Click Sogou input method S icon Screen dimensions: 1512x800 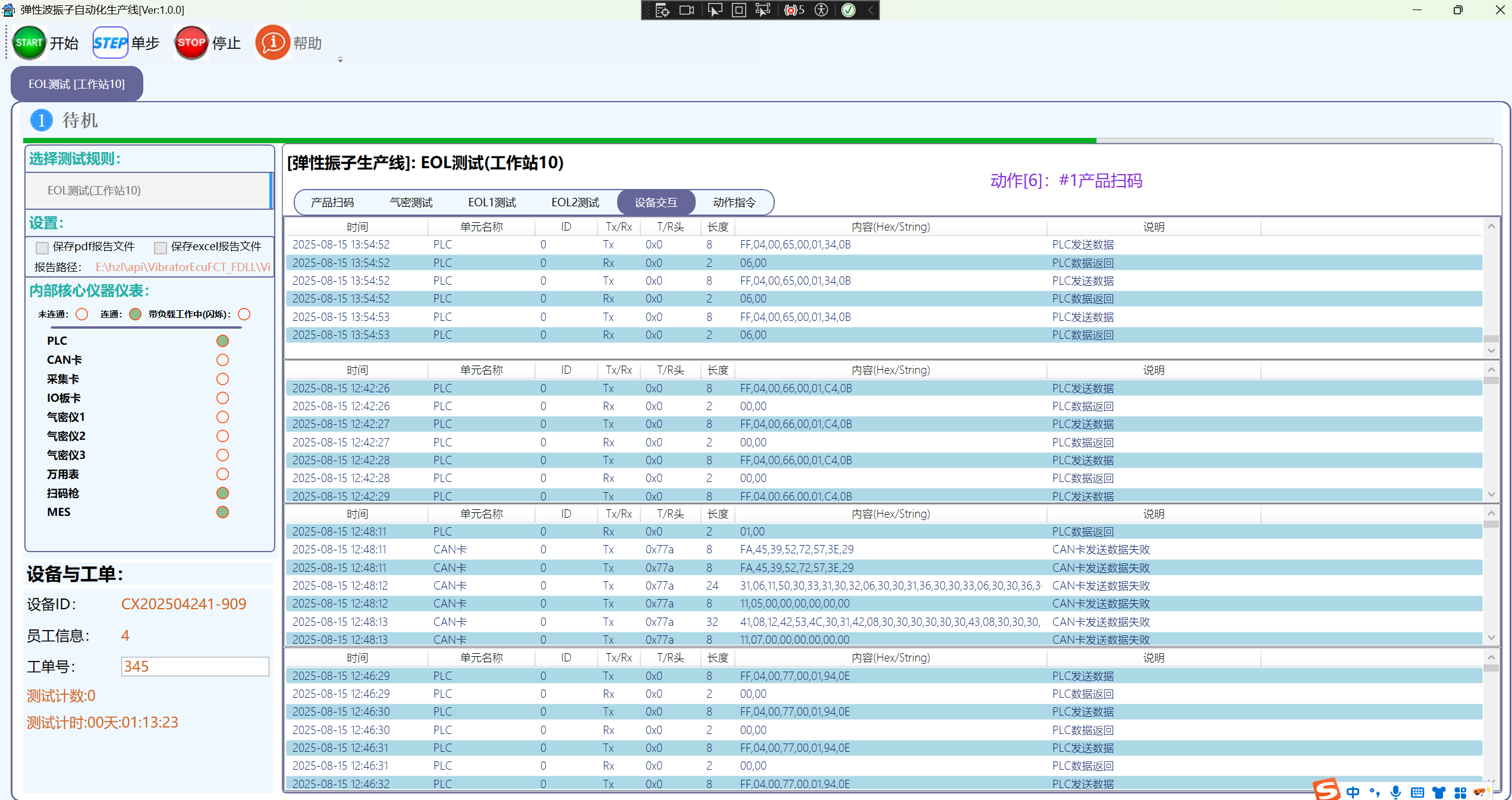(1326, 790)
